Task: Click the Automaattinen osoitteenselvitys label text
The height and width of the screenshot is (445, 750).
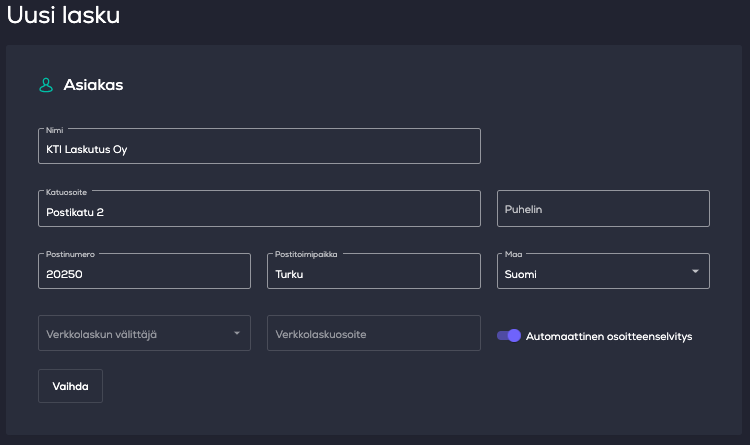Action: (609, 336)
